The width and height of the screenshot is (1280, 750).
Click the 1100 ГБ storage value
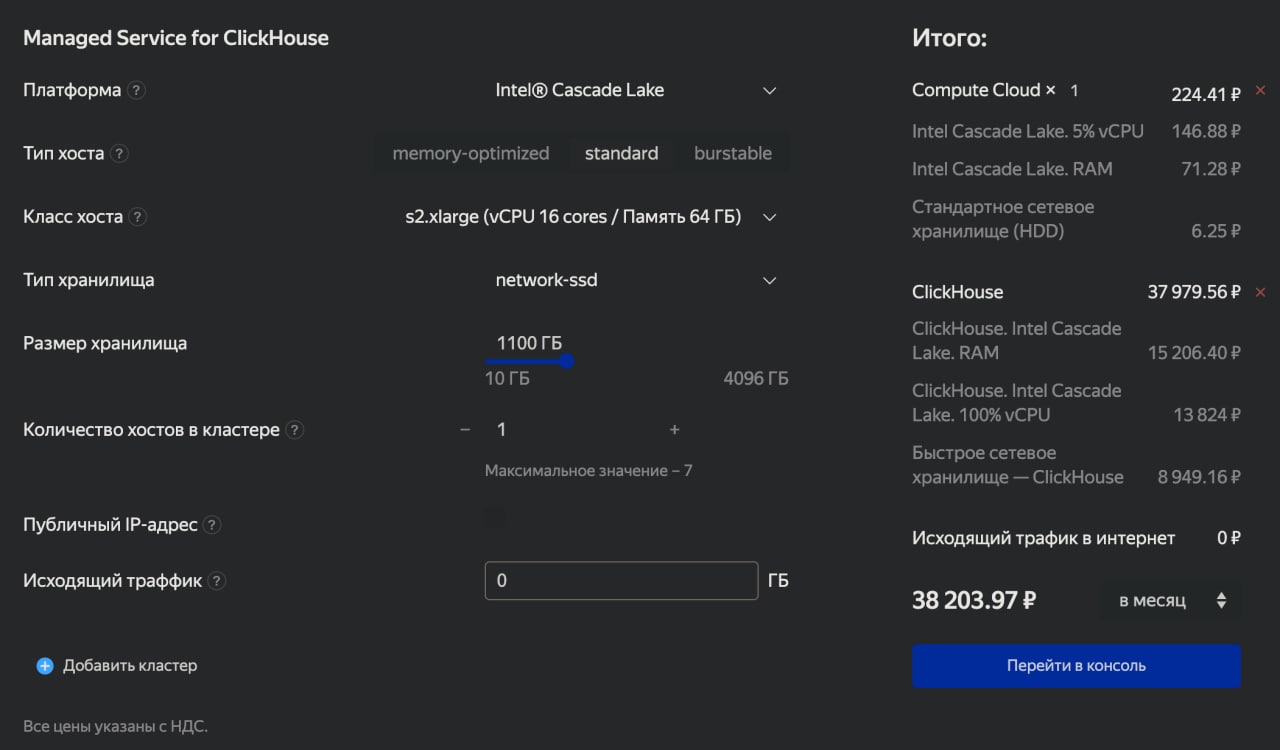(x=529, y=343)
